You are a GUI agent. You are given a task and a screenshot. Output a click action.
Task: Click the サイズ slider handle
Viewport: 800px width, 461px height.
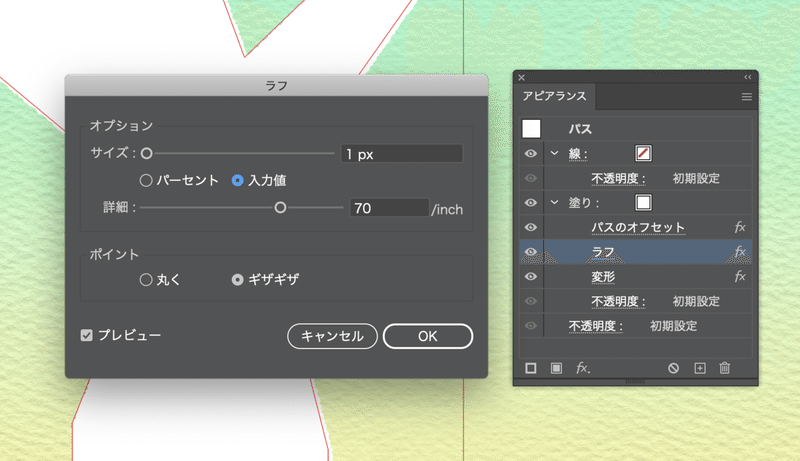146,153
